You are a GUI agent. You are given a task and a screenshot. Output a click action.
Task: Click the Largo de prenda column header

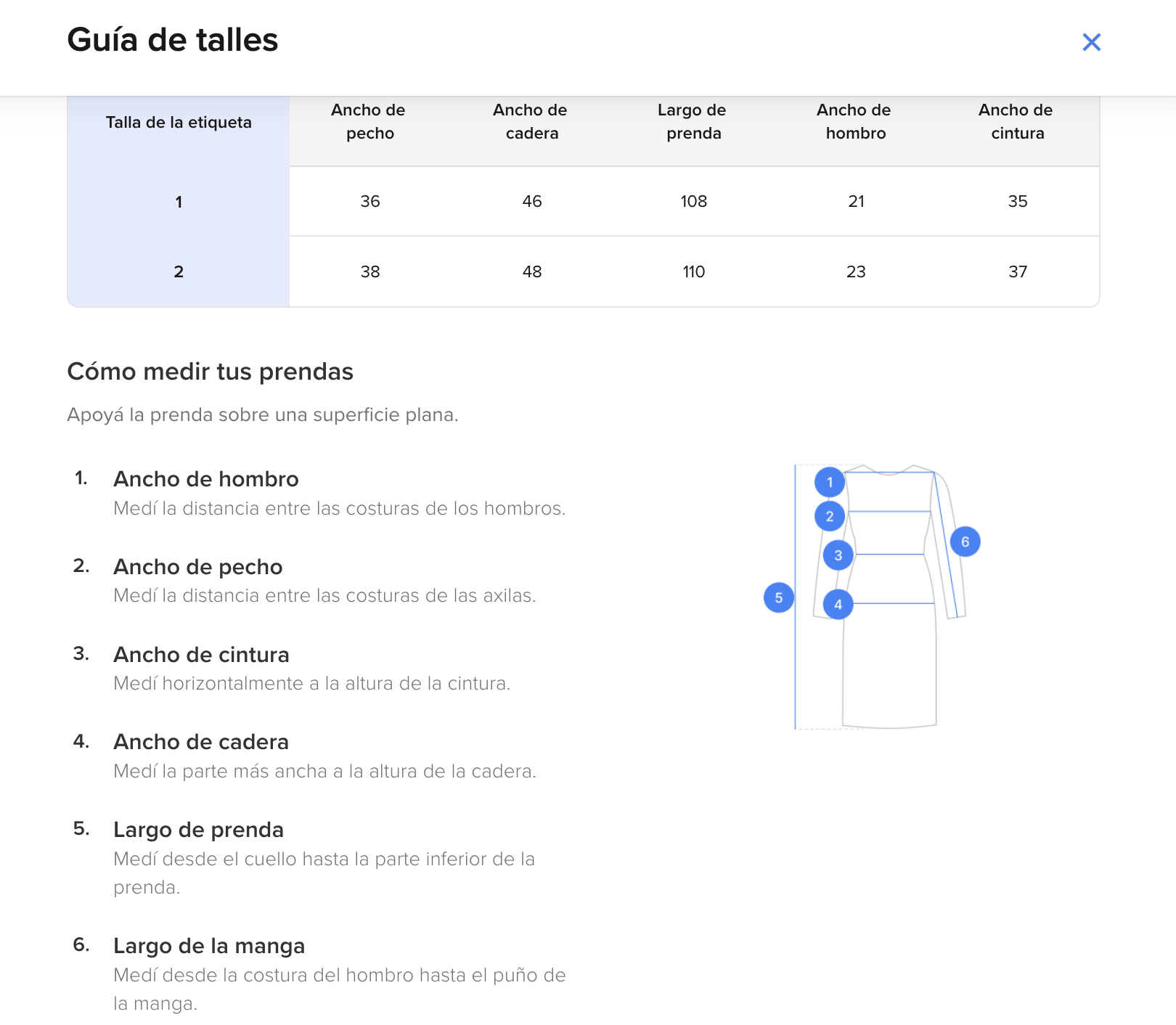(x=693, y=122)
